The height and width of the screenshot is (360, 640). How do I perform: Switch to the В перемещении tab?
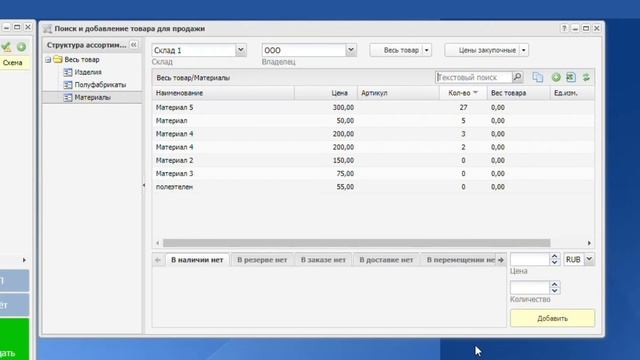tap(459, 260)
